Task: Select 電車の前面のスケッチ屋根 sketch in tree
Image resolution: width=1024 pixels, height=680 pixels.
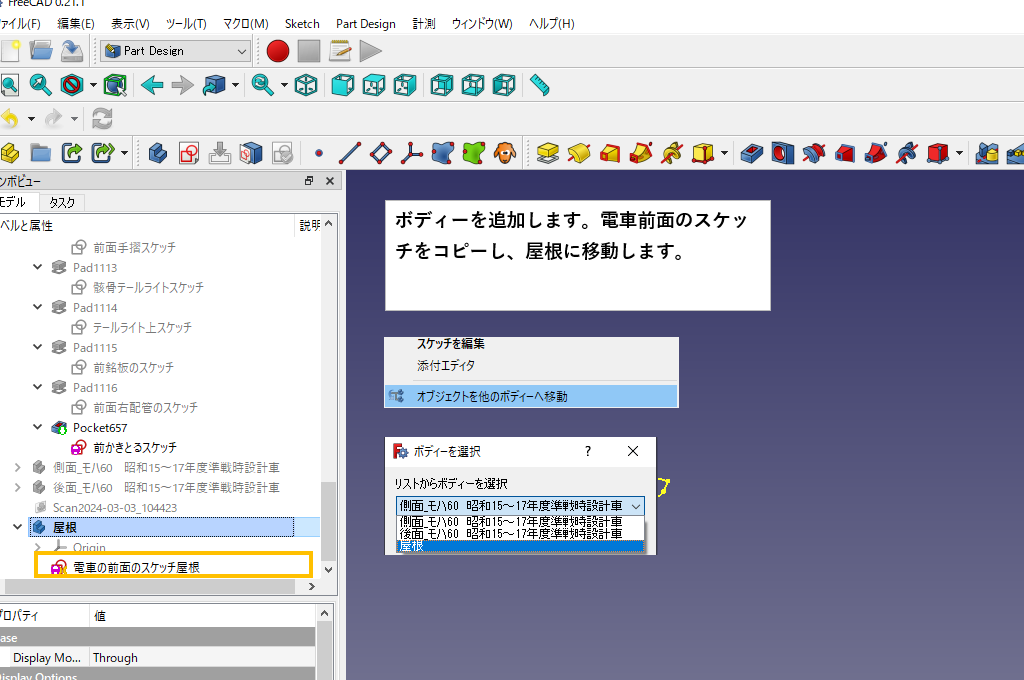Action: click(136, 567)
